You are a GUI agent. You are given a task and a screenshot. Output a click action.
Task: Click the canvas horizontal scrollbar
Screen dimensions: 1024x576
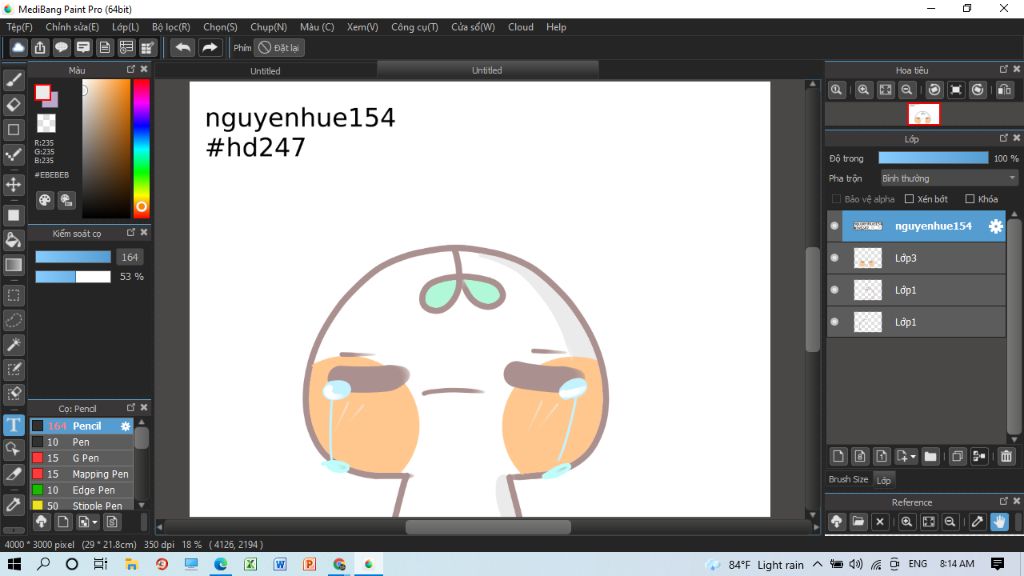(x=488, y=526)
